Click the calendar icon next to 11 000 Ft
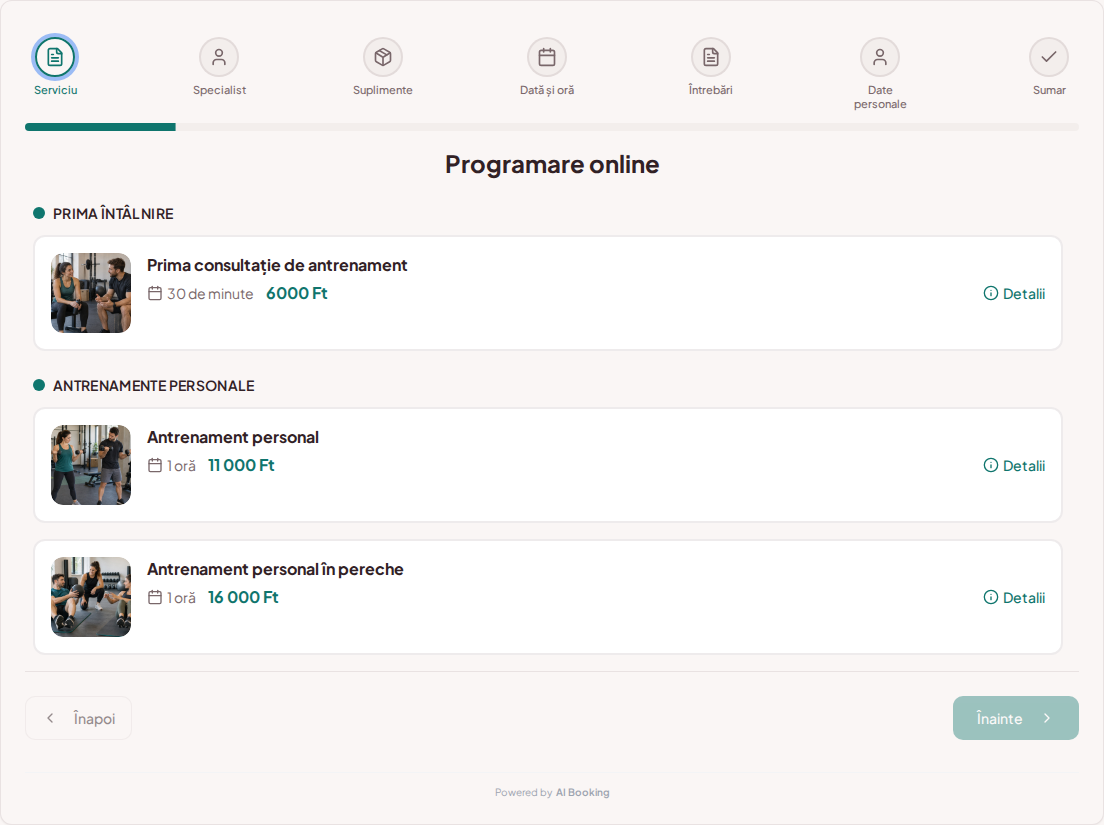The height and width of the screenshot is (825, 1104). pos(155,465)
